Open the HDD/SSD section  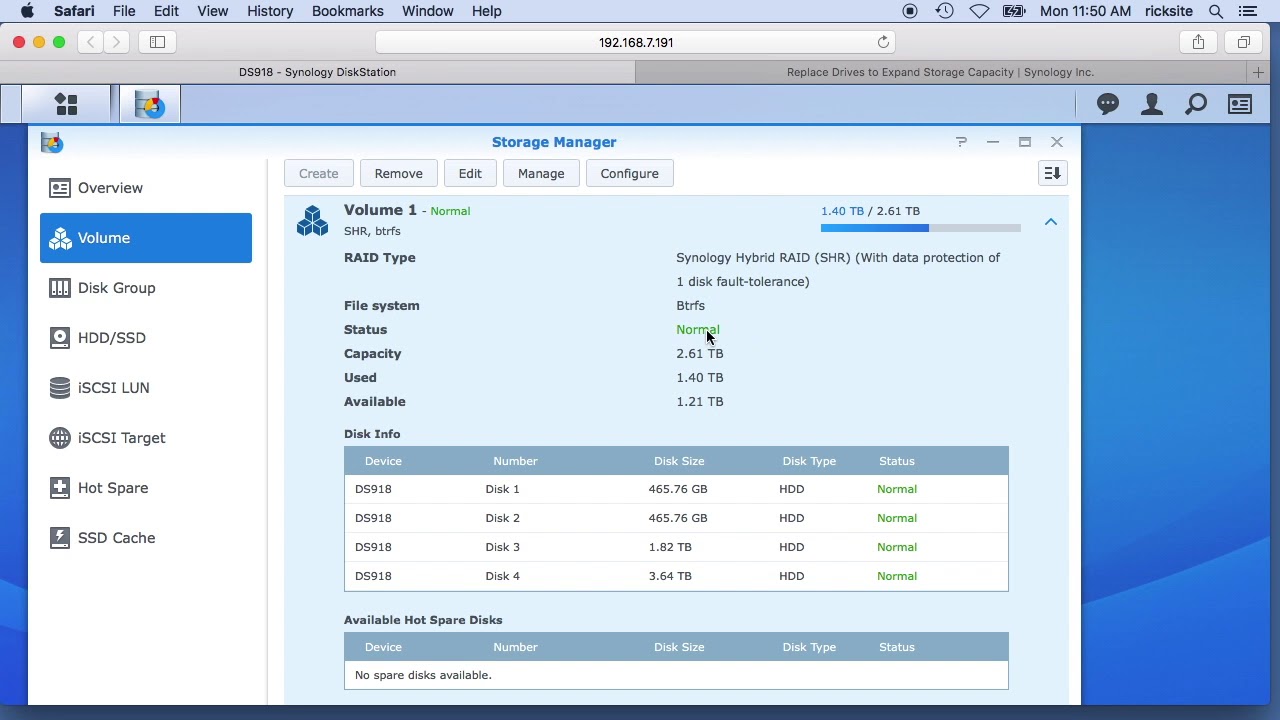[x=146, y=338]
